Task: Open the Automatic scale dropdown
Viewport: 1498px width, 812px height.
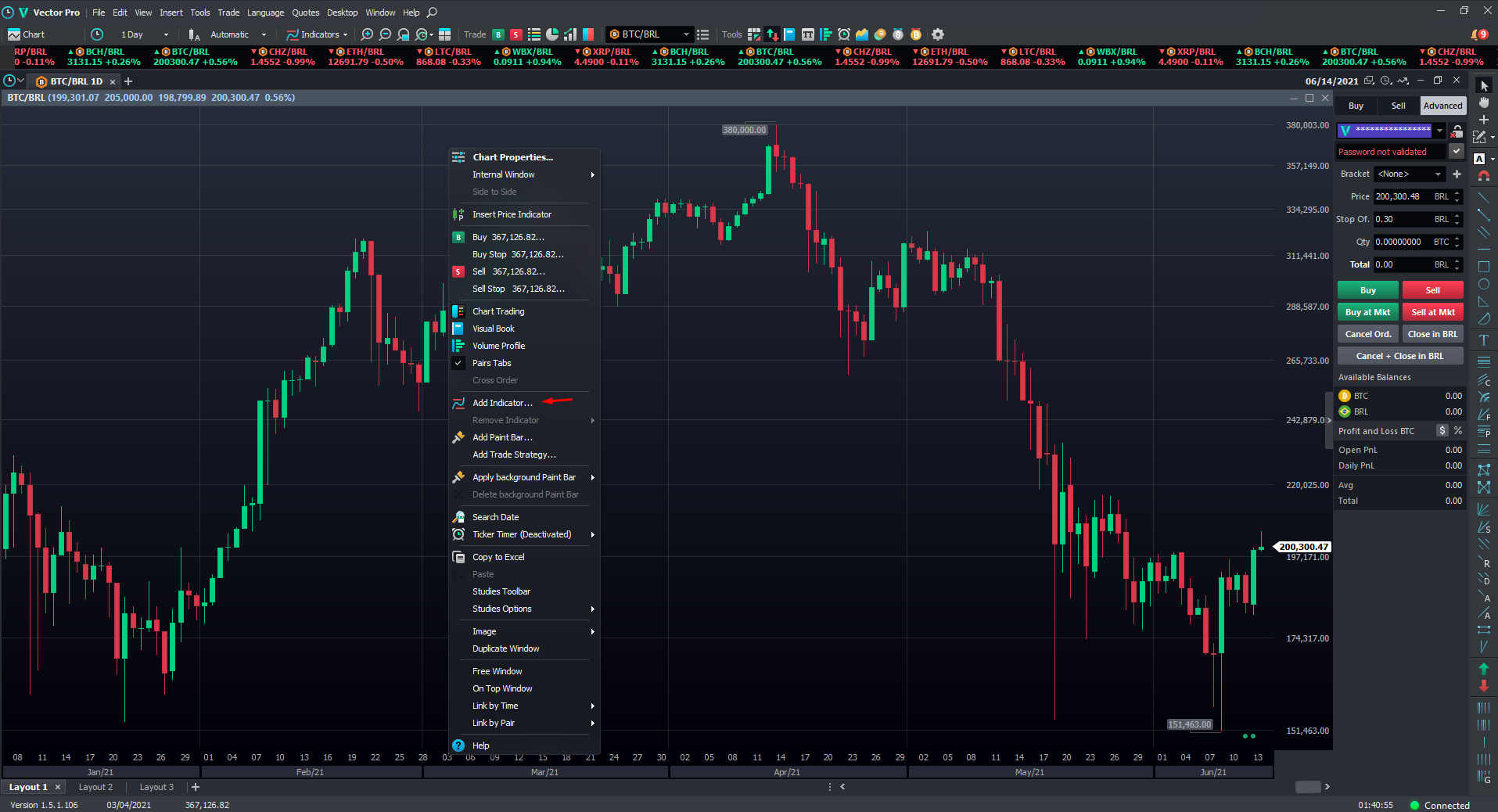Action: pos(264,34)
